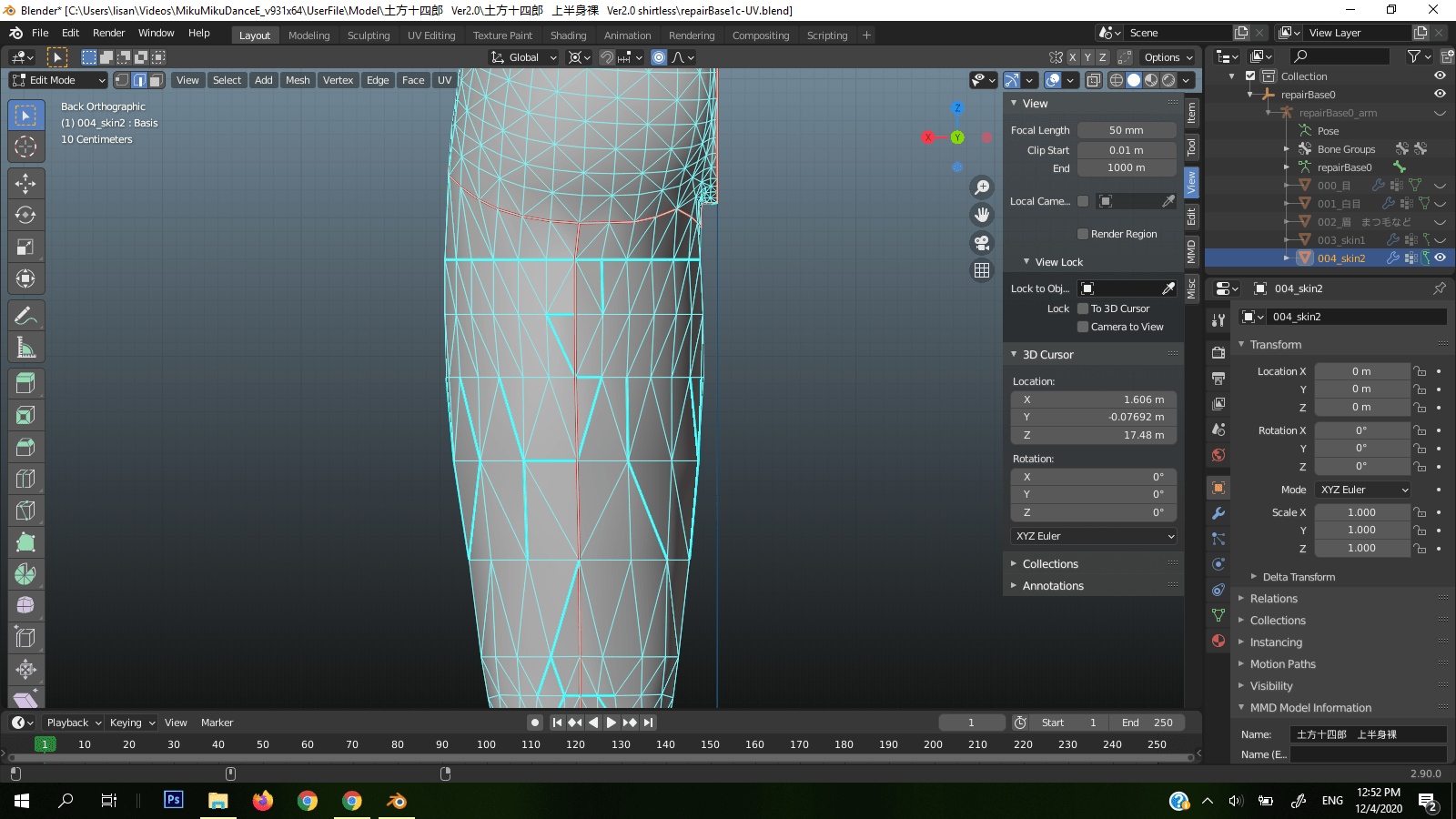Click the Focal Length 50 mm field
This screenshot has width=1456, height=819.
tap(1127, 130)
